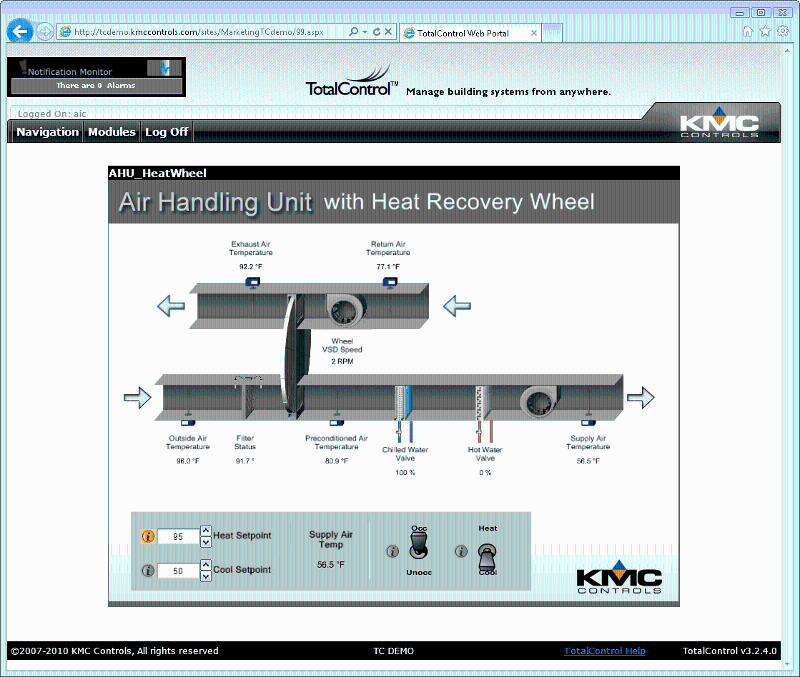Open the Modules menu
The width and height of the screenshot is (800, 677).
pyautogui.click(x=112, y=132)
